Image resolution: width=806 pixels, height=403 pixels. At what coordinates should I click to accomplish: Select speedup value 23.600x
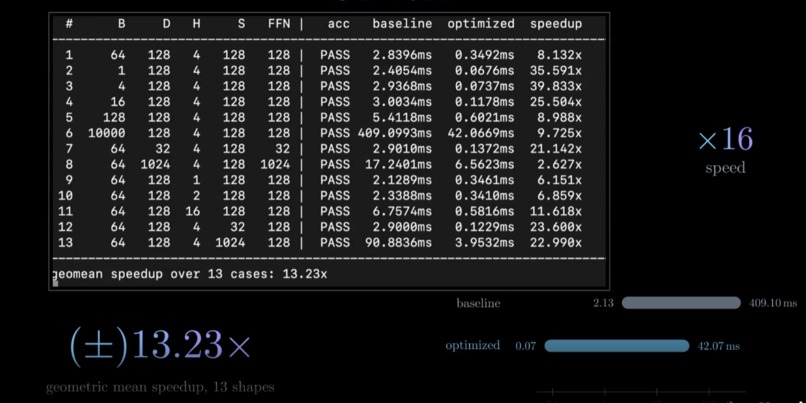[x=556, y=227]
